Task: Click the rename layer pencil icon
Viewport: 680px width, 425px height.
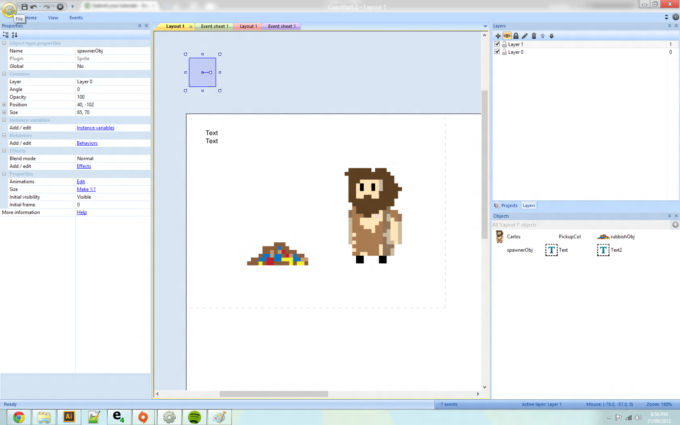Action: click(524, 36)
